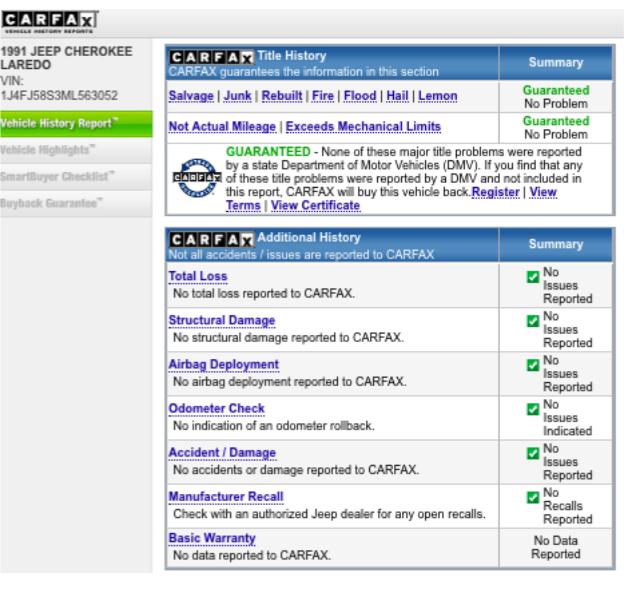
Task: Open the Total Loss link
Action: [198, 276]
